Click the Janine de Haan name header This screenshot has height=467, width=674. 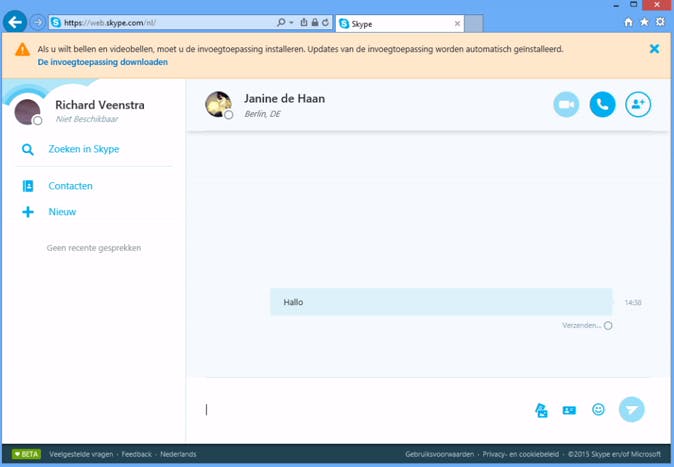click(x=285, y=98)
